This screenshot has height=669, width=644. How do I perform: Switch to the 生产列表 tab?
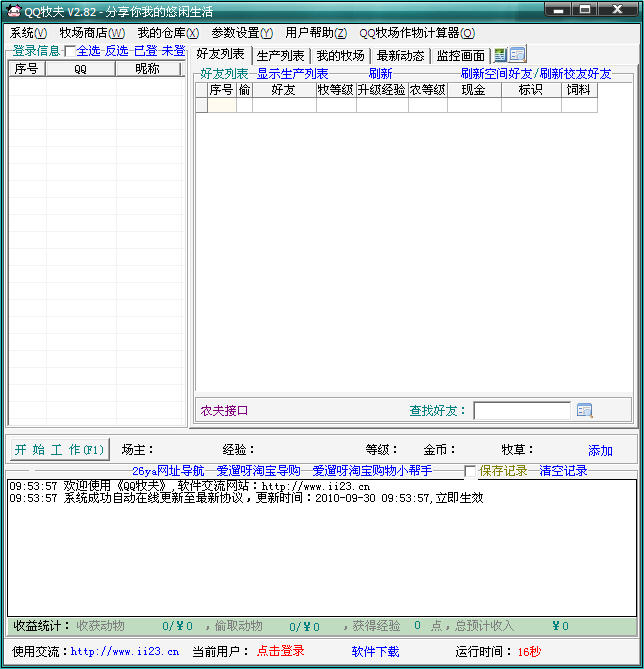281,55
